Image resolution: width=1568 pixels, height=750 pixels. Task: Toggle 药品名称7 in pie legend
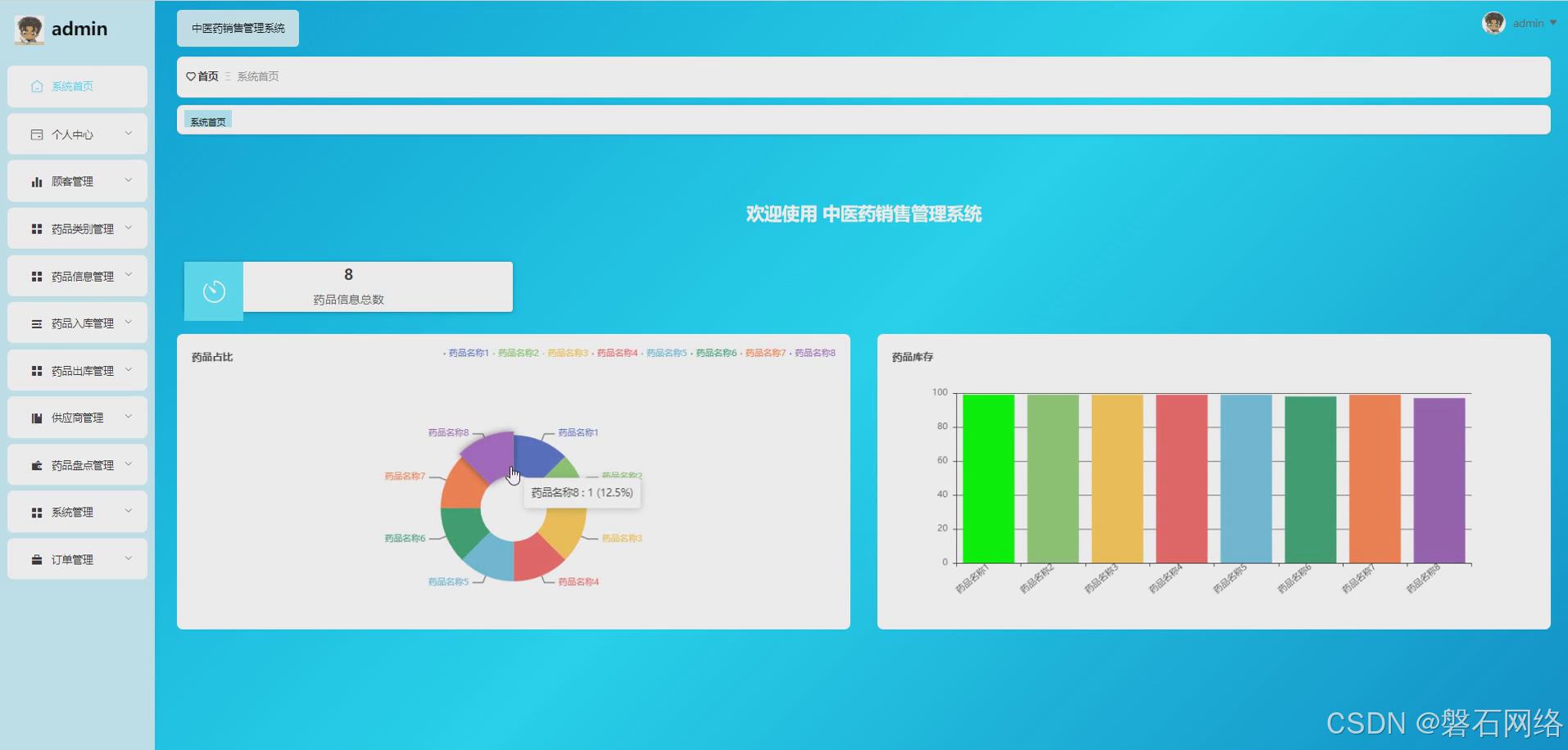point(764,353)
